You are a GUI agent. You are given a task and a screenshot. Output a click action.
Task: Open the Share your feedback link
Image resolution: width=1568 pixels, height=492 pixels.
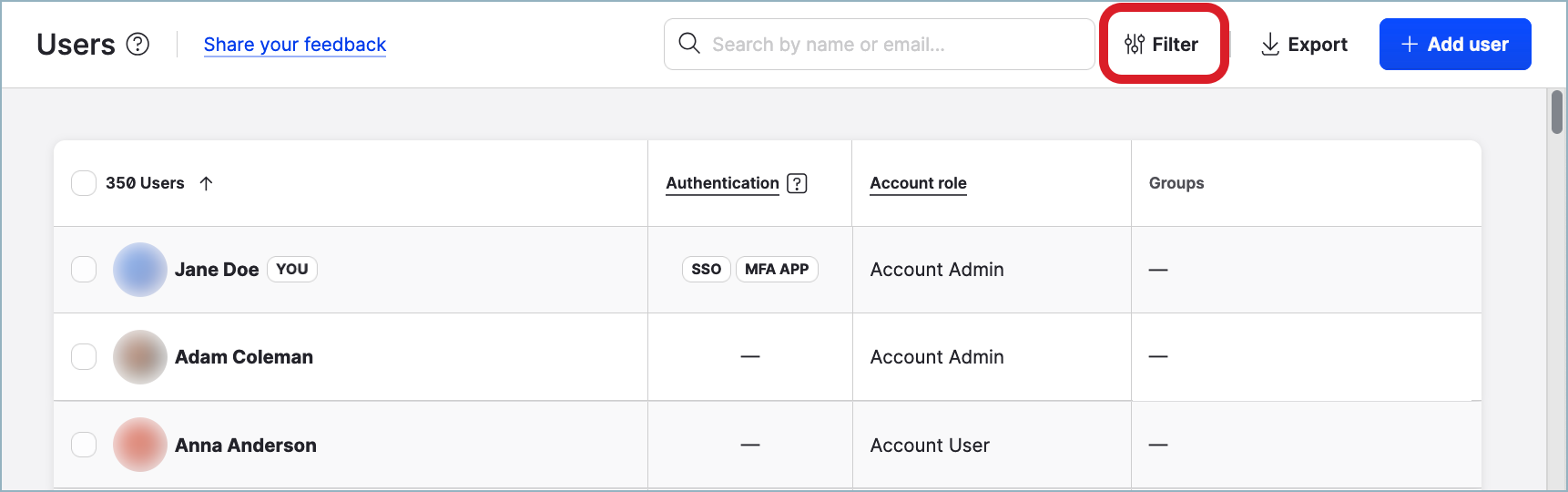coord(294,44)
